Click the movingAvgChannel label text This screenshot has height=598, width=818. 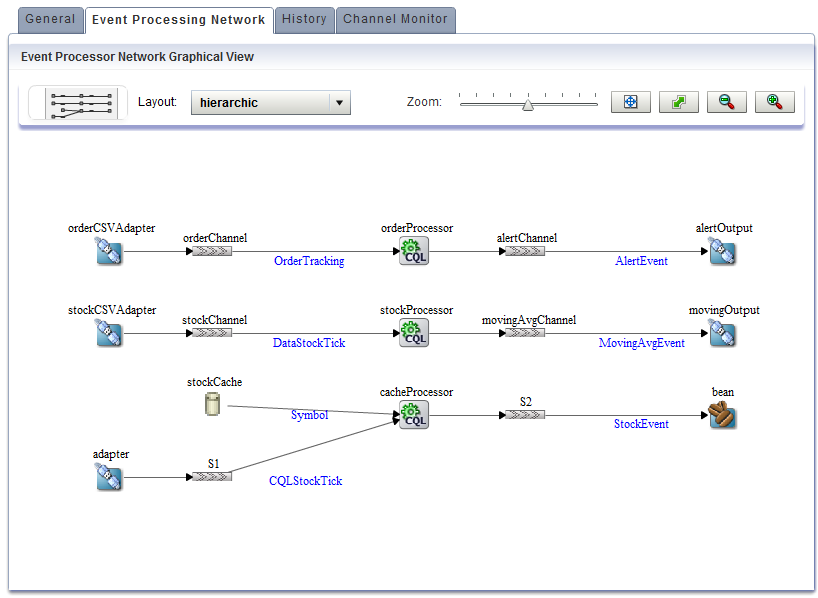point(529,320)
